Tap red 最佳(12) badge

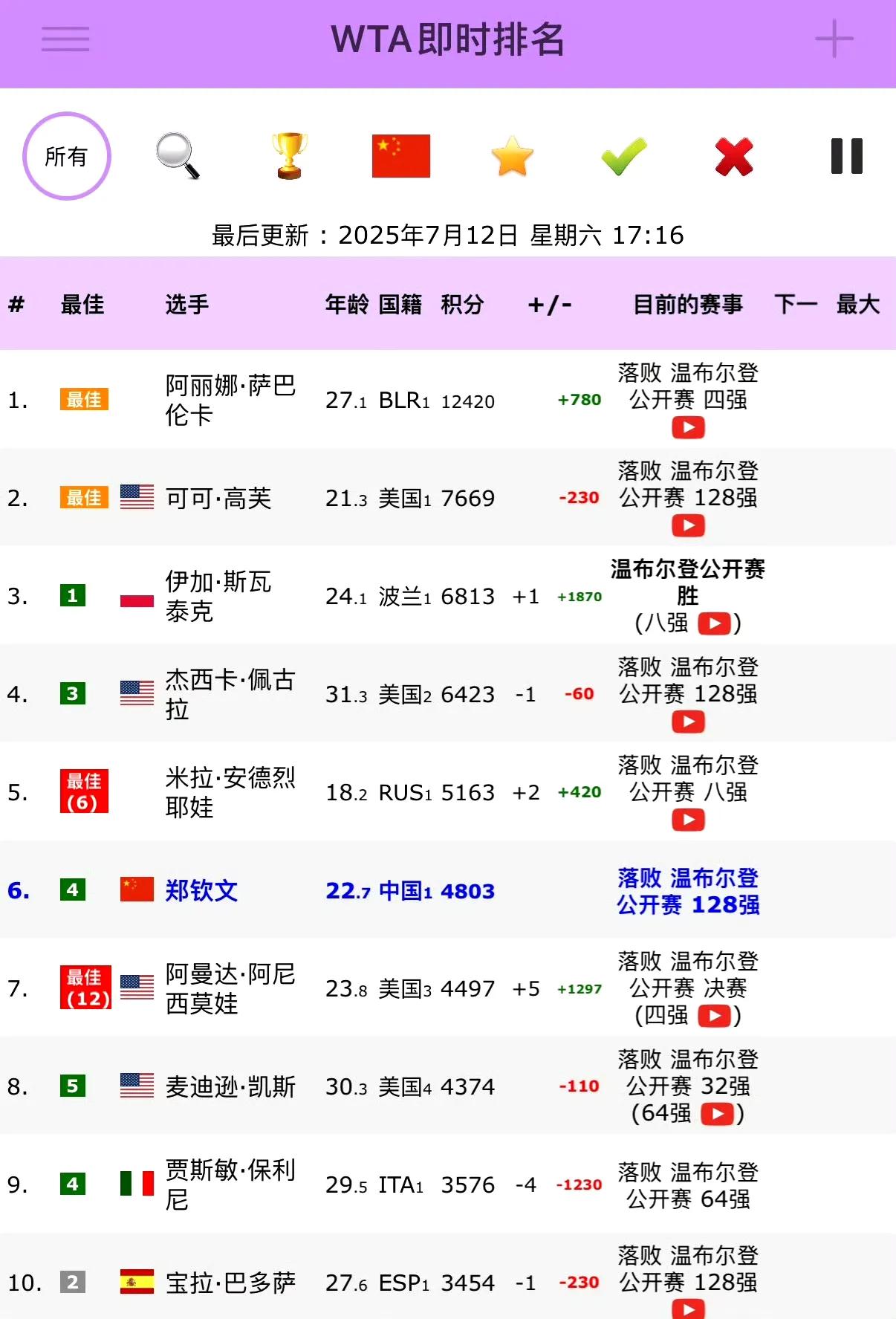click(x=85, y=988)
